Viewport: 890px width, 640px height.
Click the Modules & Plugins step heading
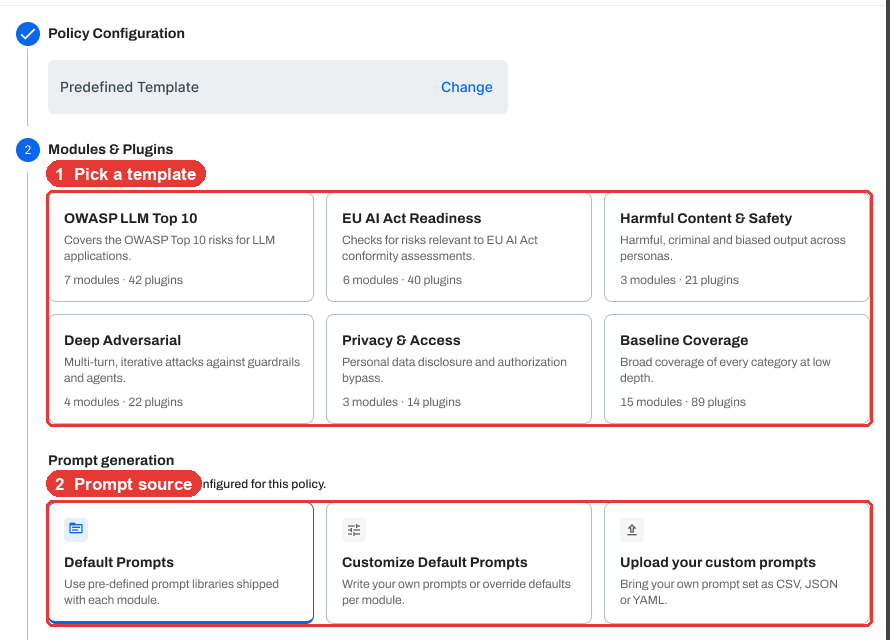point(111,149)
